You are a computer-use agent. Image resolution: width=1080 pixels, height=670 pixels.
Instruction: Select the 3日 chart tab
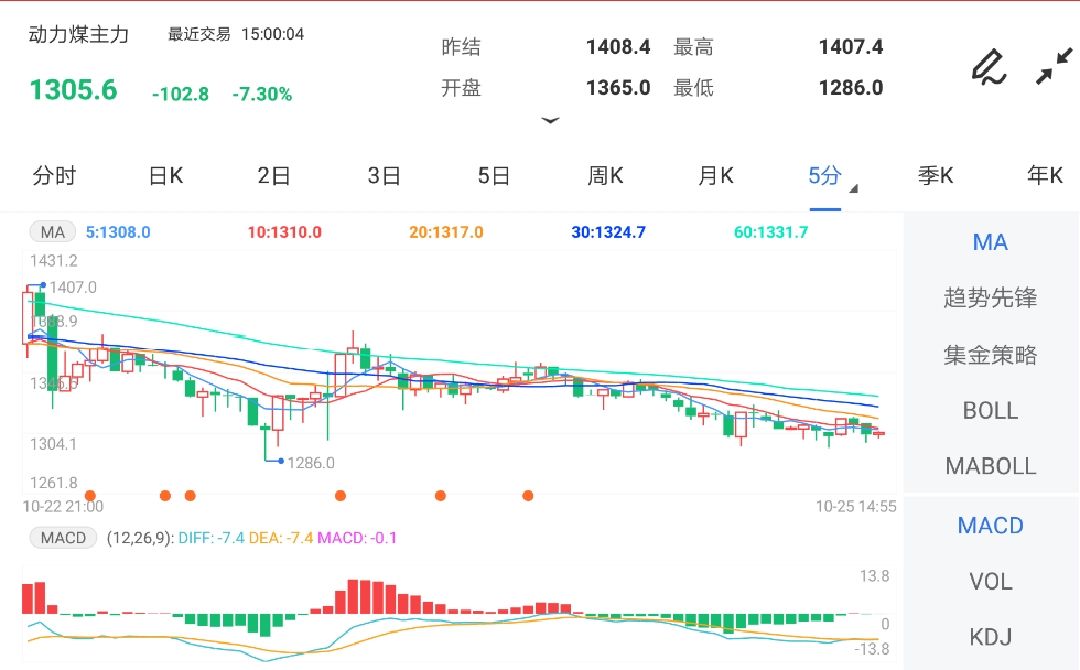384,176
